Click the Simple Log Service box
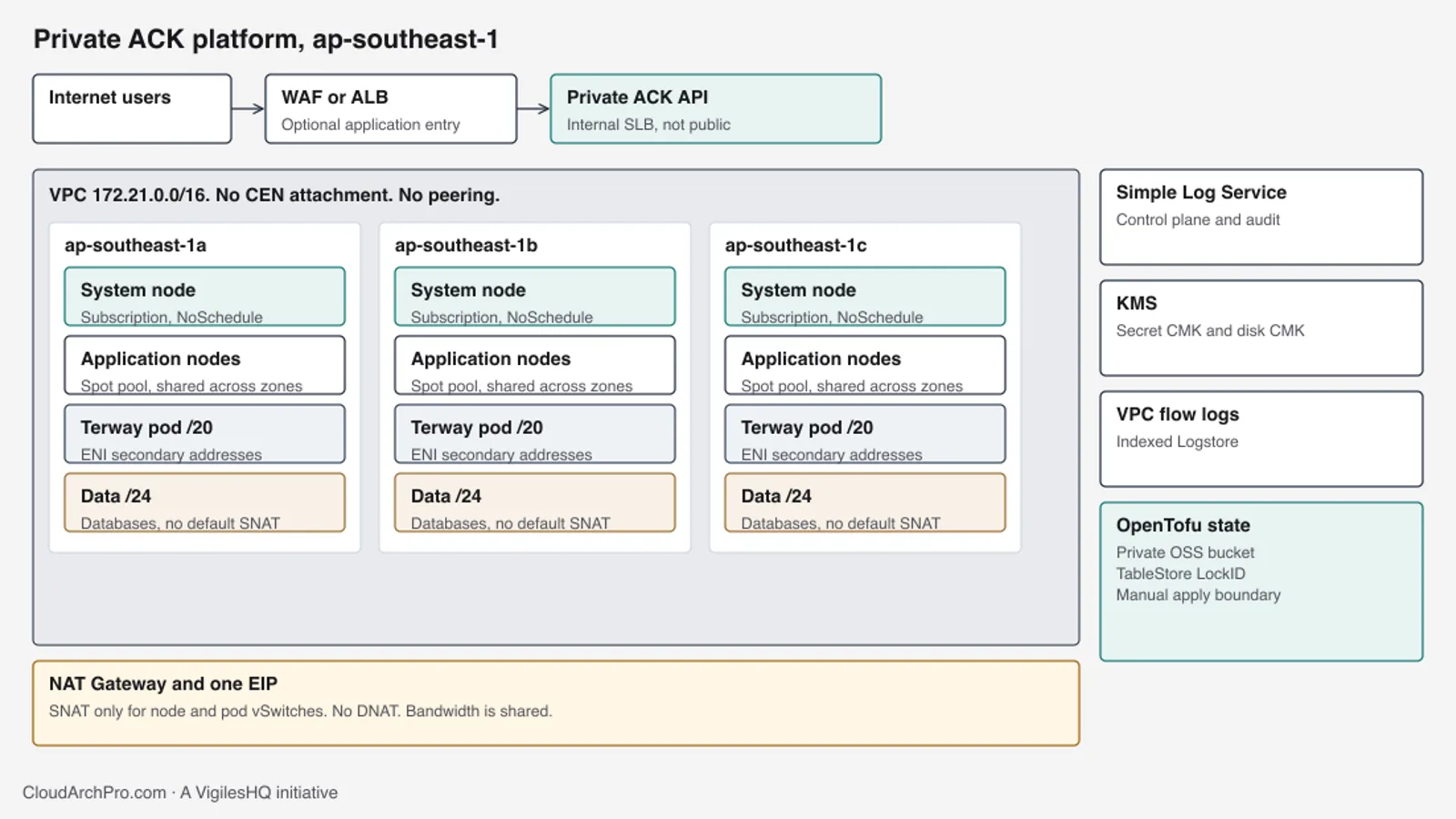 tap(1261, 217)
